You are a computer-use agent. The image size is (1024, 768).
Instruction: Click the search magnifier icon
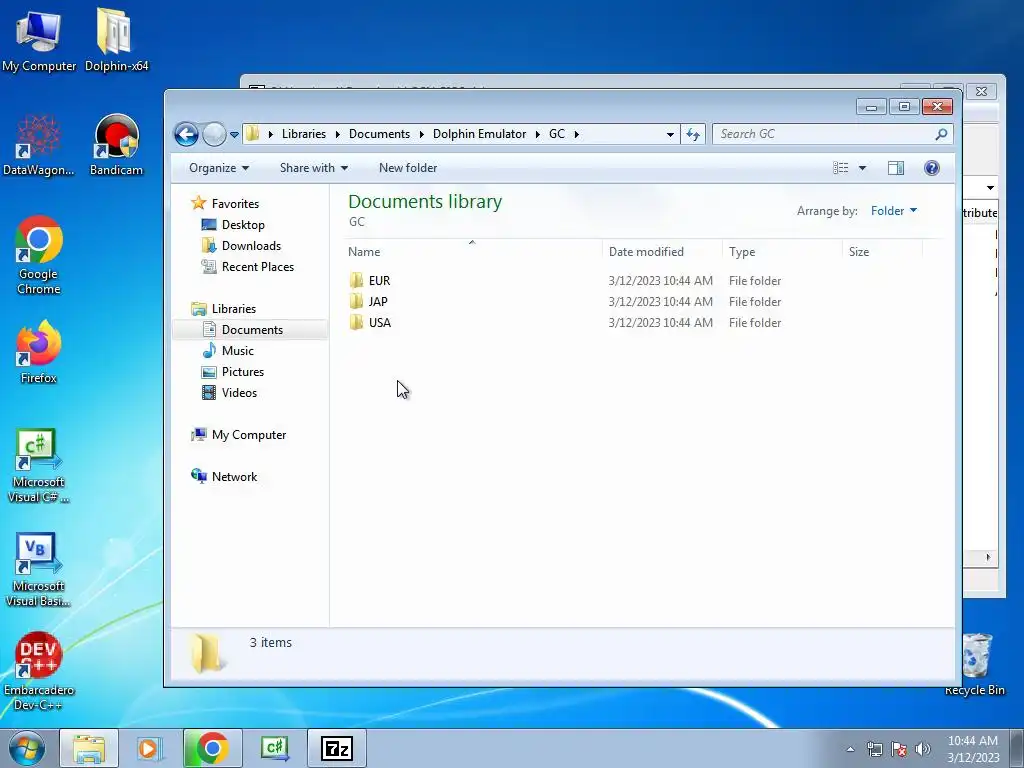click(941, 135)
